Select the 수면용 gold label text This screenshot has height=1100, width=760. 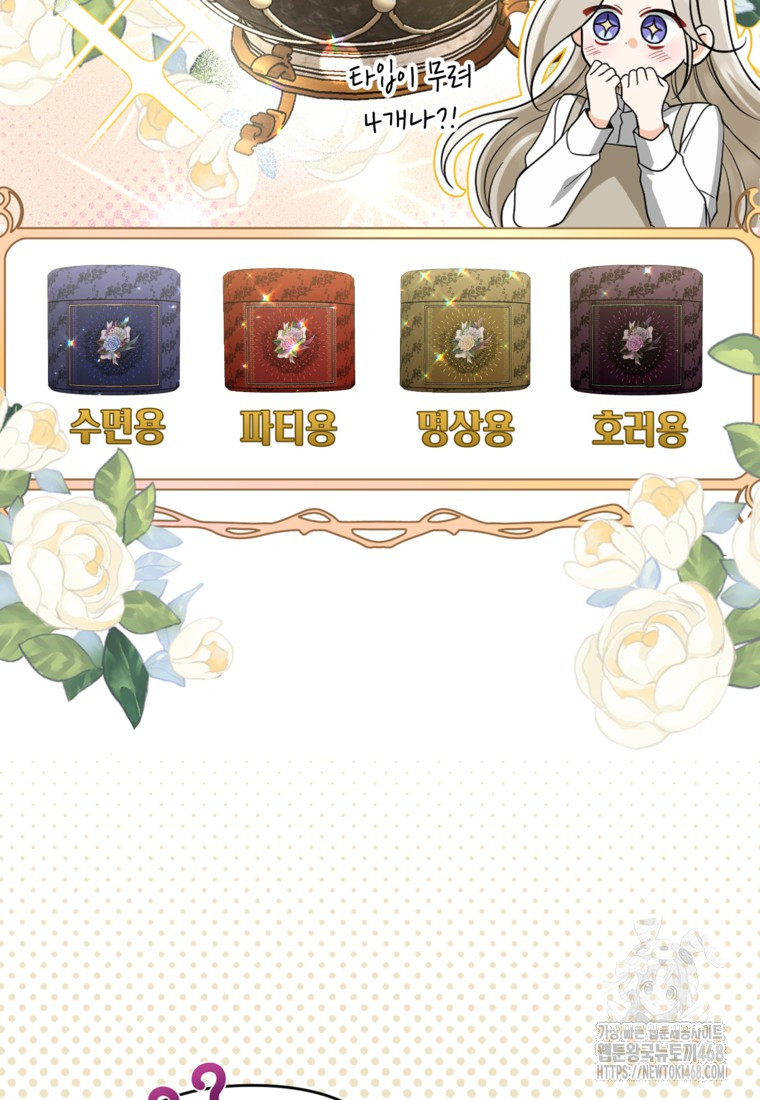(117, 427)
